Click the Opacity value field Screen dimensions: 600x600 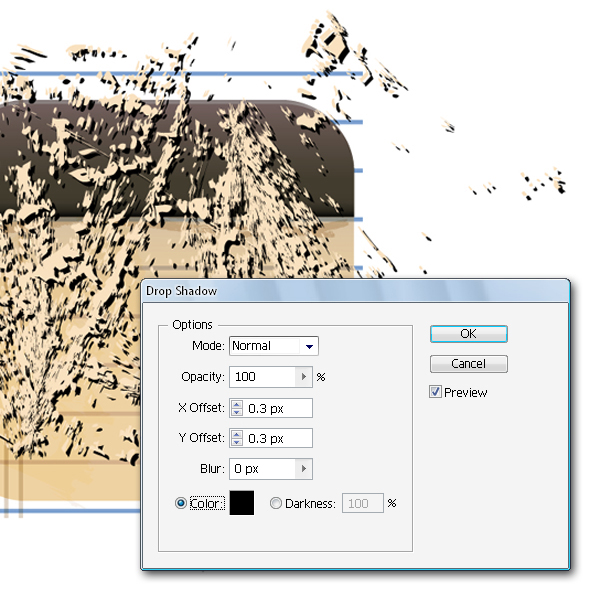262,377
